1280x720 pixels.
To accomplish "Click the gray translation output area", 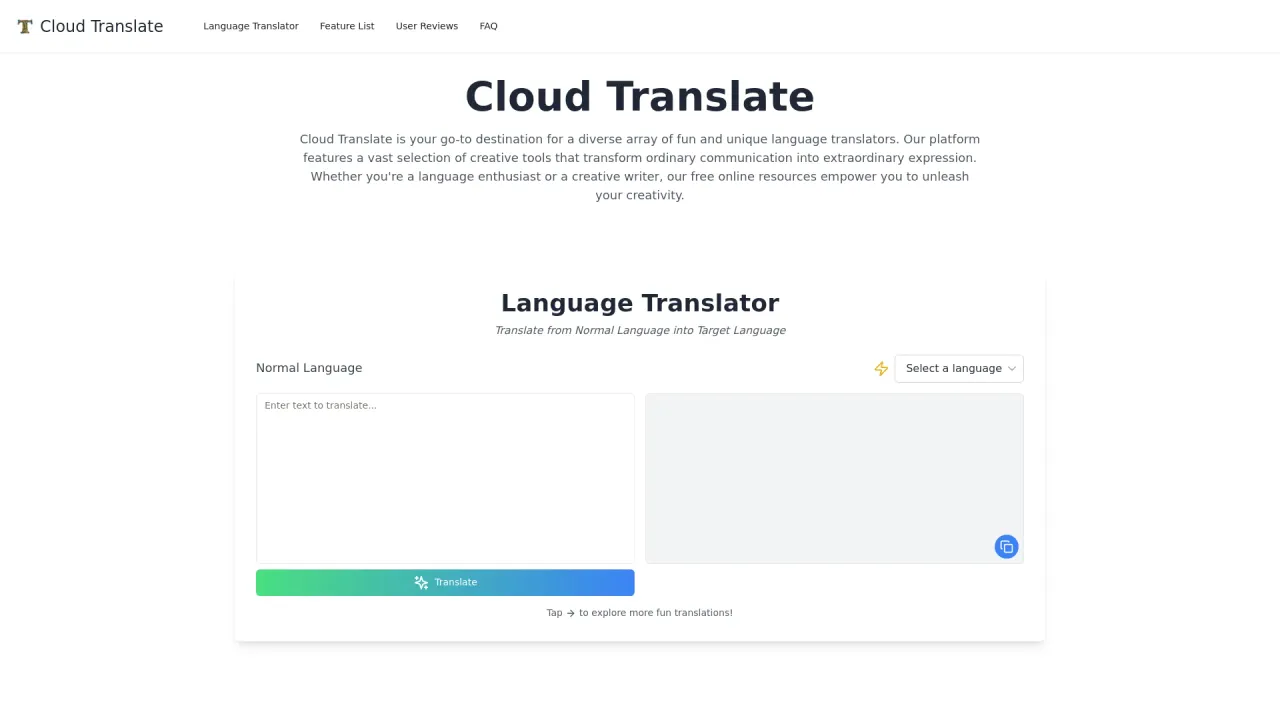I will click(834, 478).
